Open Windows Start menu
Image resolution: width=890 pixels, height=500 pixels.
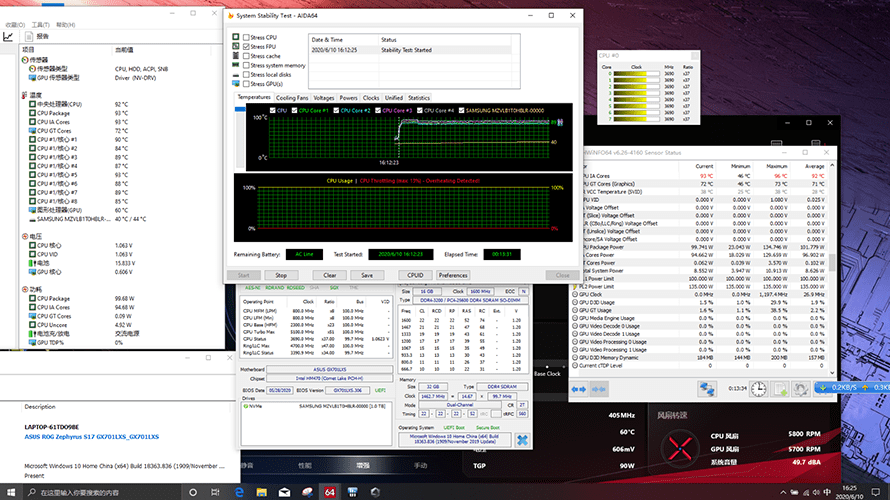[x=11, y=492]
